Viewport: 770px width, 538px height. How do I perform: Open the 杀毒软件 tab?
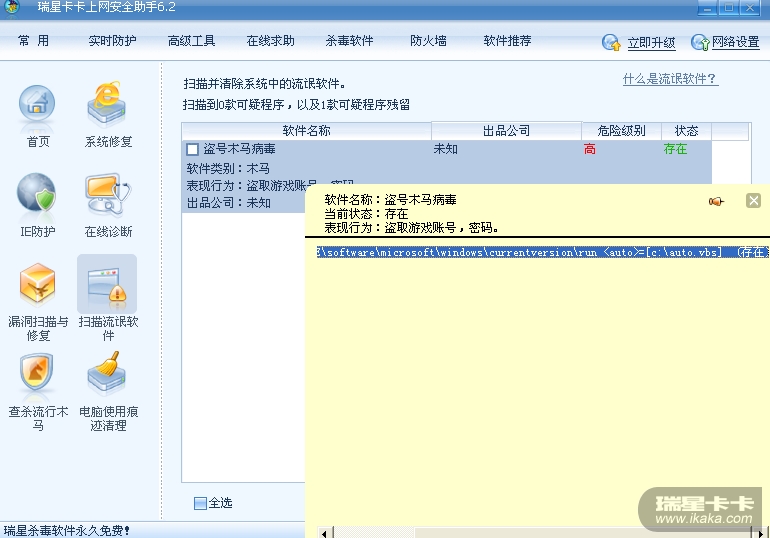[349, 40]
